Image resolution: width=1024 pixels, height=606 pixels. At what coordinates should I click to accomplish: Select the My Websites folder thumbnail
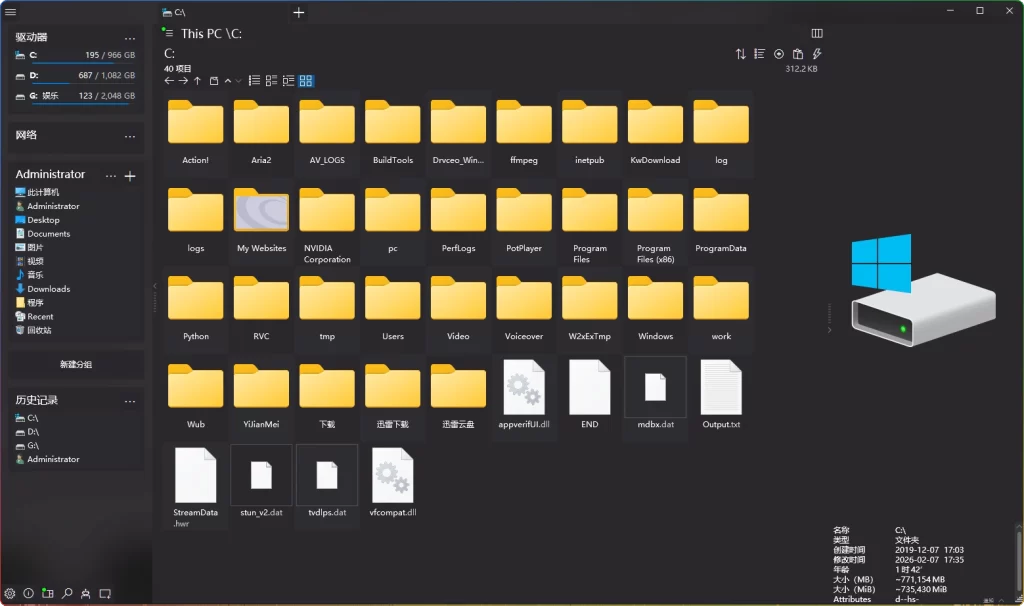coord(261,212)
